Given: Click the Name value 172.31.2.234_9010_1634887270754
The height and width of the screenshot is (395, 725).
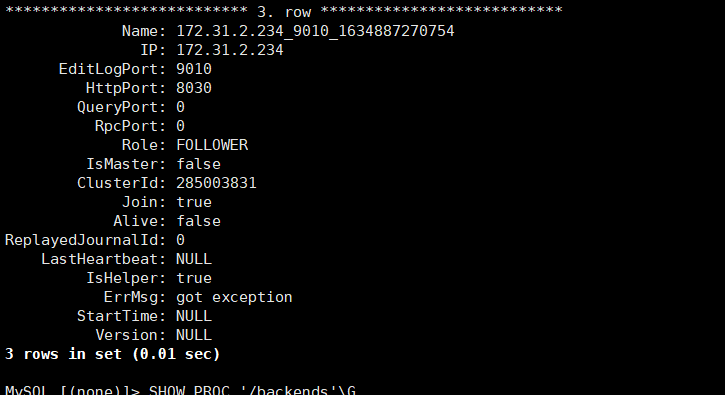Looking at the screenshot, I should tap(315, 31).
